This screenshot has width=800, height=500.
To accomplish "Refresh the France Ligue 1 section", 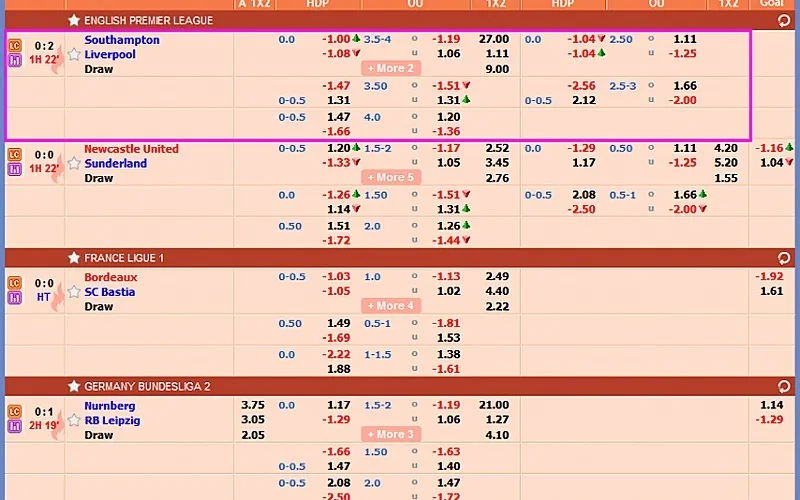I will pos(784,258).
